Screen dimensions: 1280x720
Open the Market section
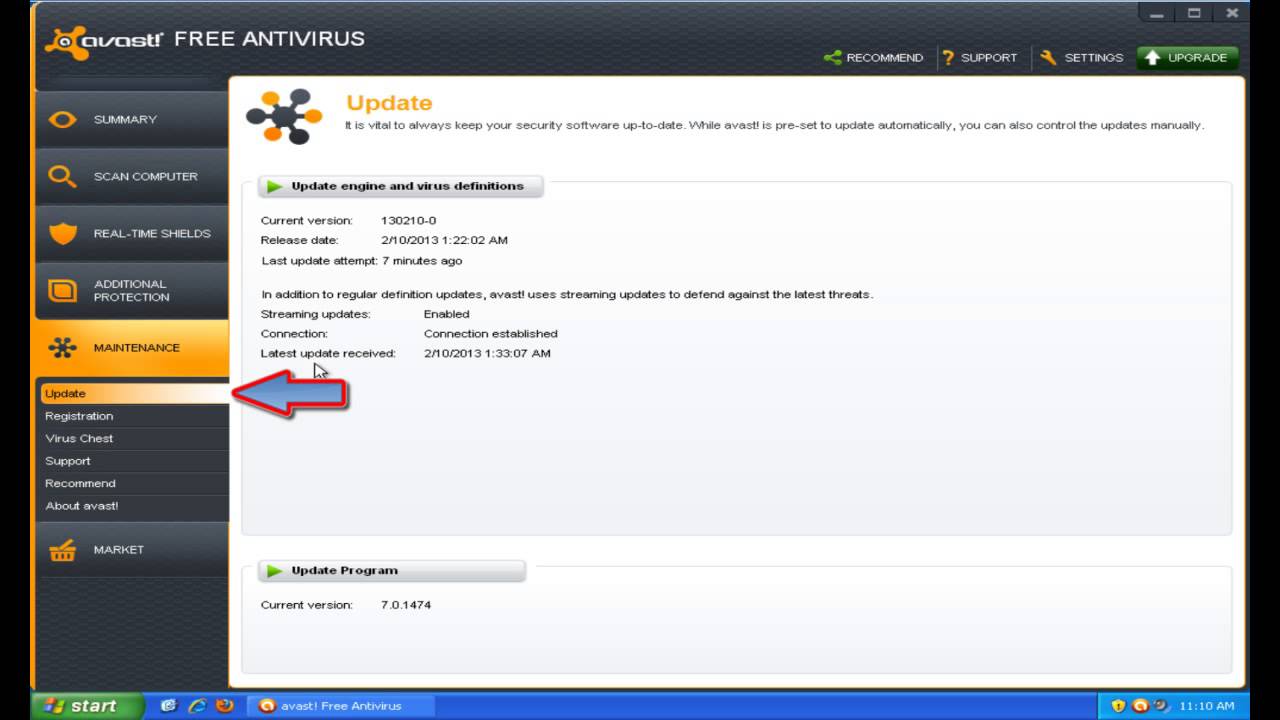click(x=132, y=549)
